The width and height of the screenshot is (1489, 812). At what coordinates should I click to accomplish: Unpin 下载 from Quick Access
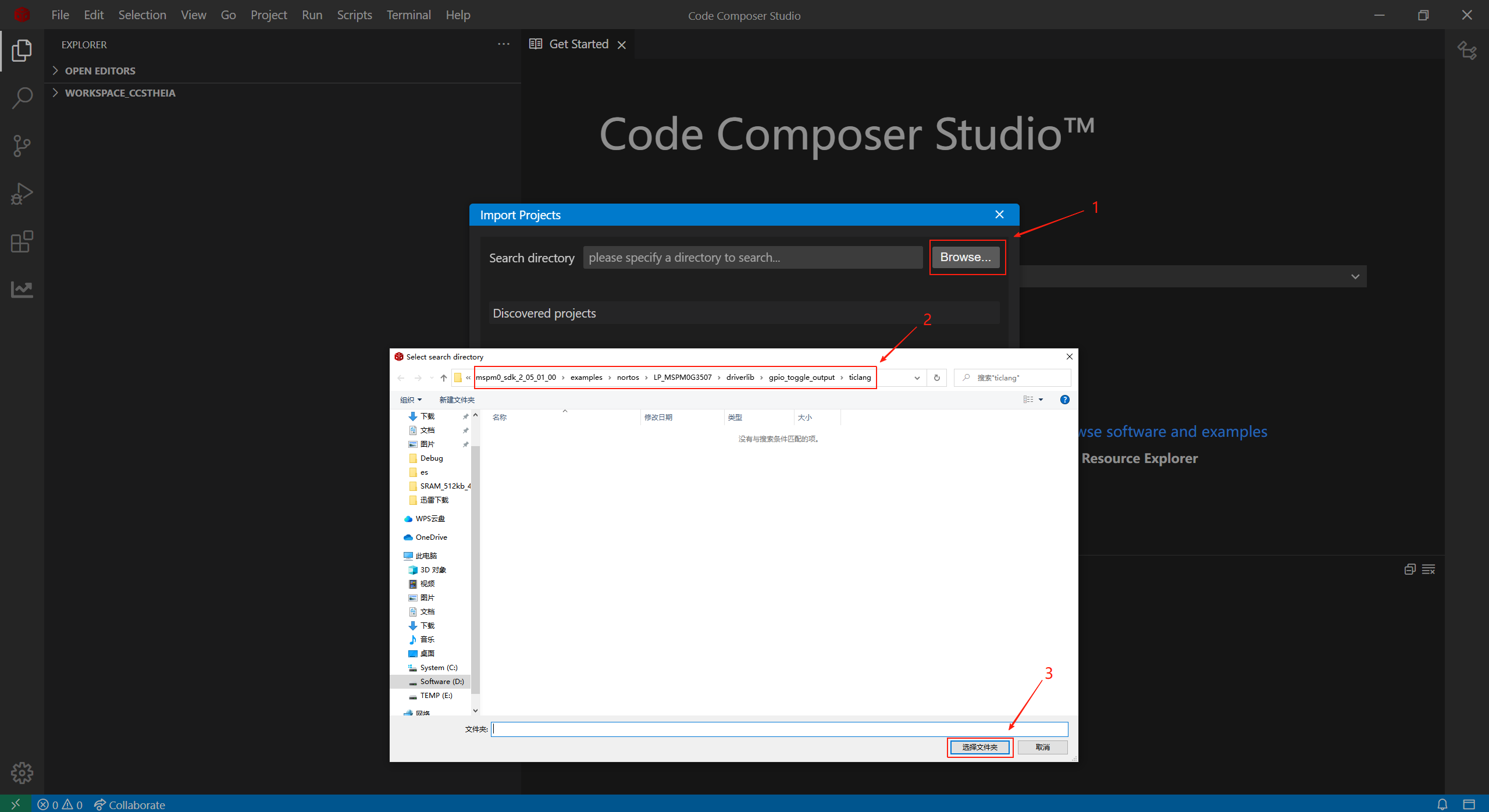(x=465, y=416)
